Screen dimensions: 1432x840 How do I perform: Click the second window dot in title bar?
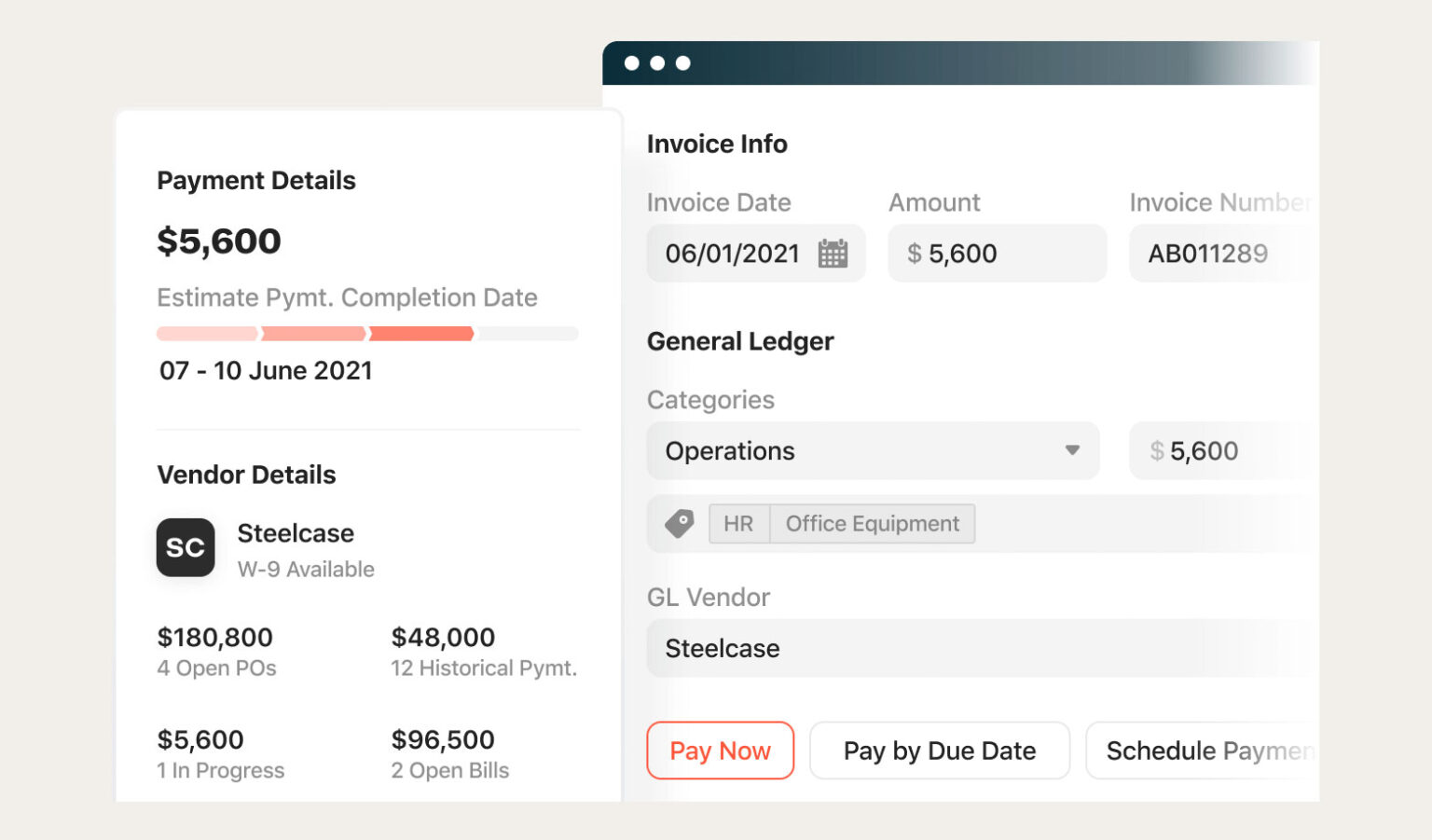[x=660, y=63]
